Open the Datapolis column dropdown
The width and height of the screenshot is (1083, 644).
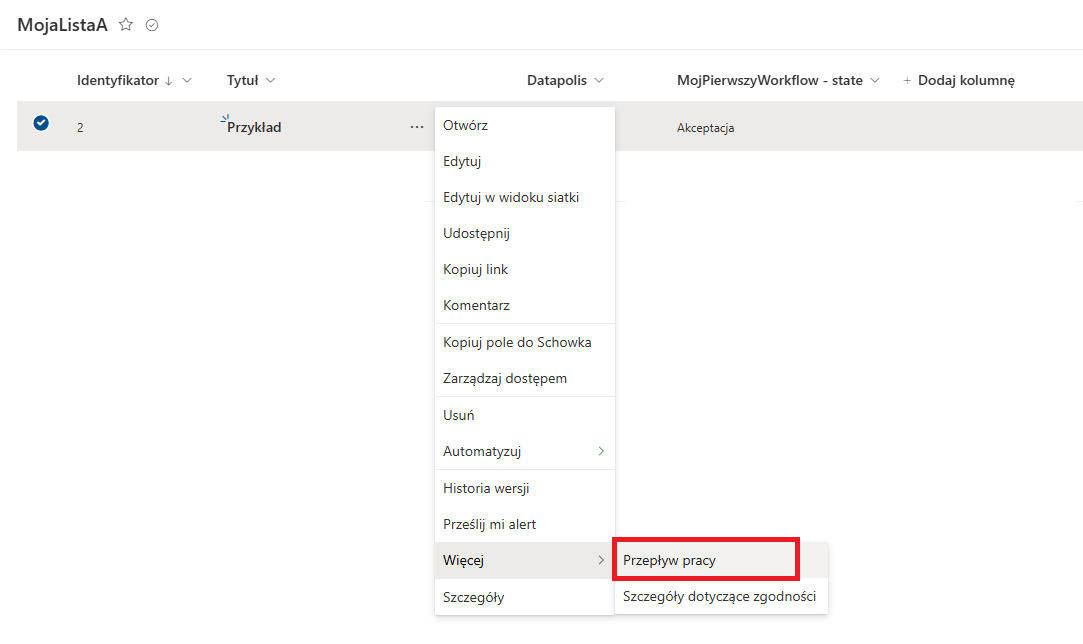[598, 80]
